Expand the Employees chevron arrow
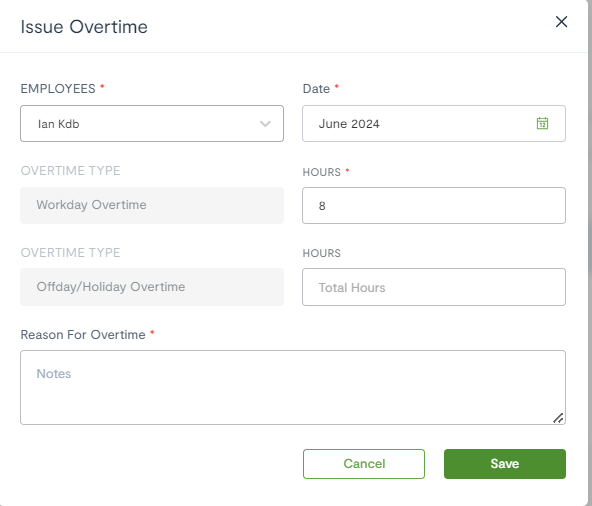This screenshot has width=592, height=506. (x=265, y=124)
